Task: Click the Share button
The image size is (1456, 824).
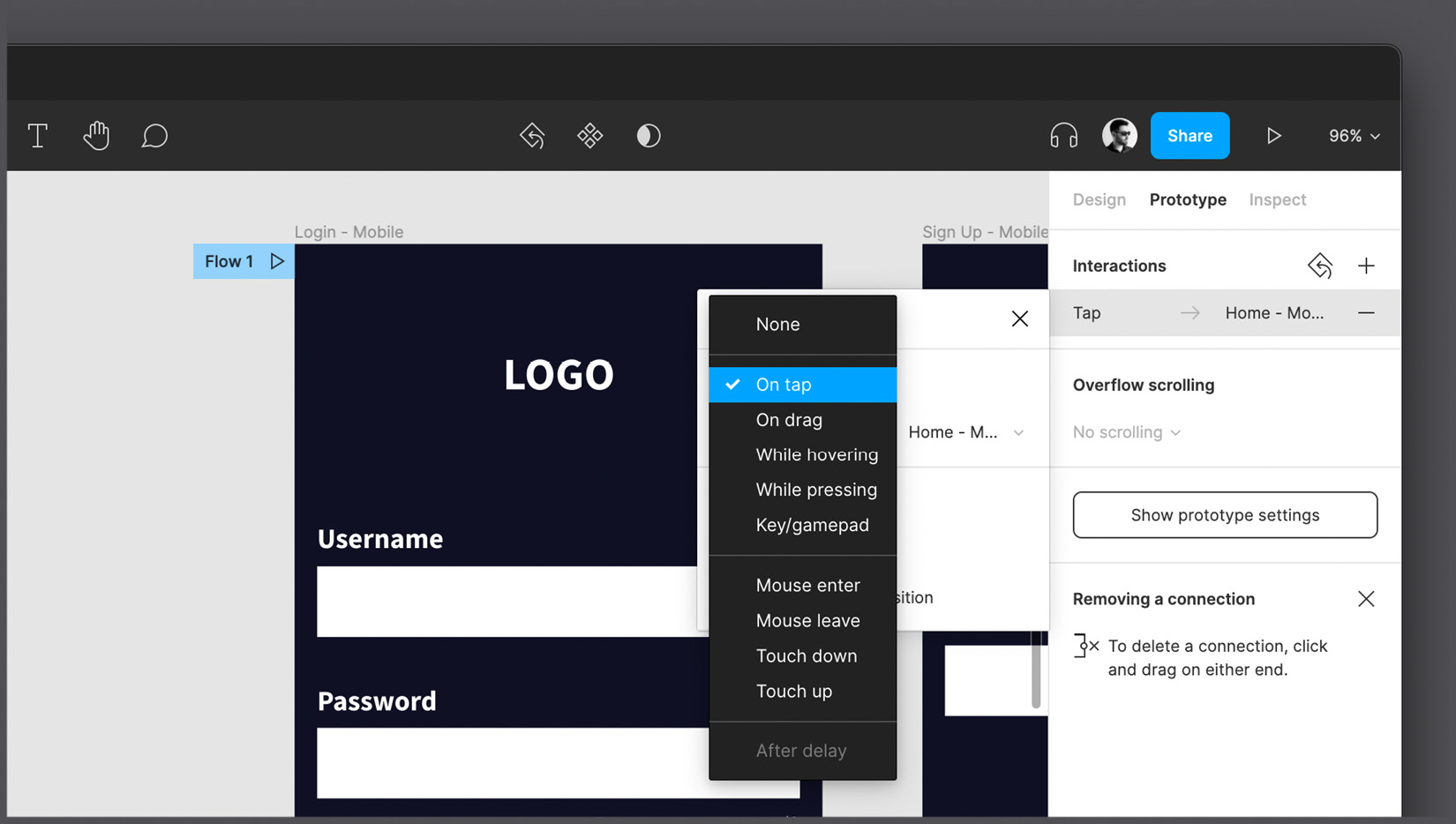Action: (1190, 135)
